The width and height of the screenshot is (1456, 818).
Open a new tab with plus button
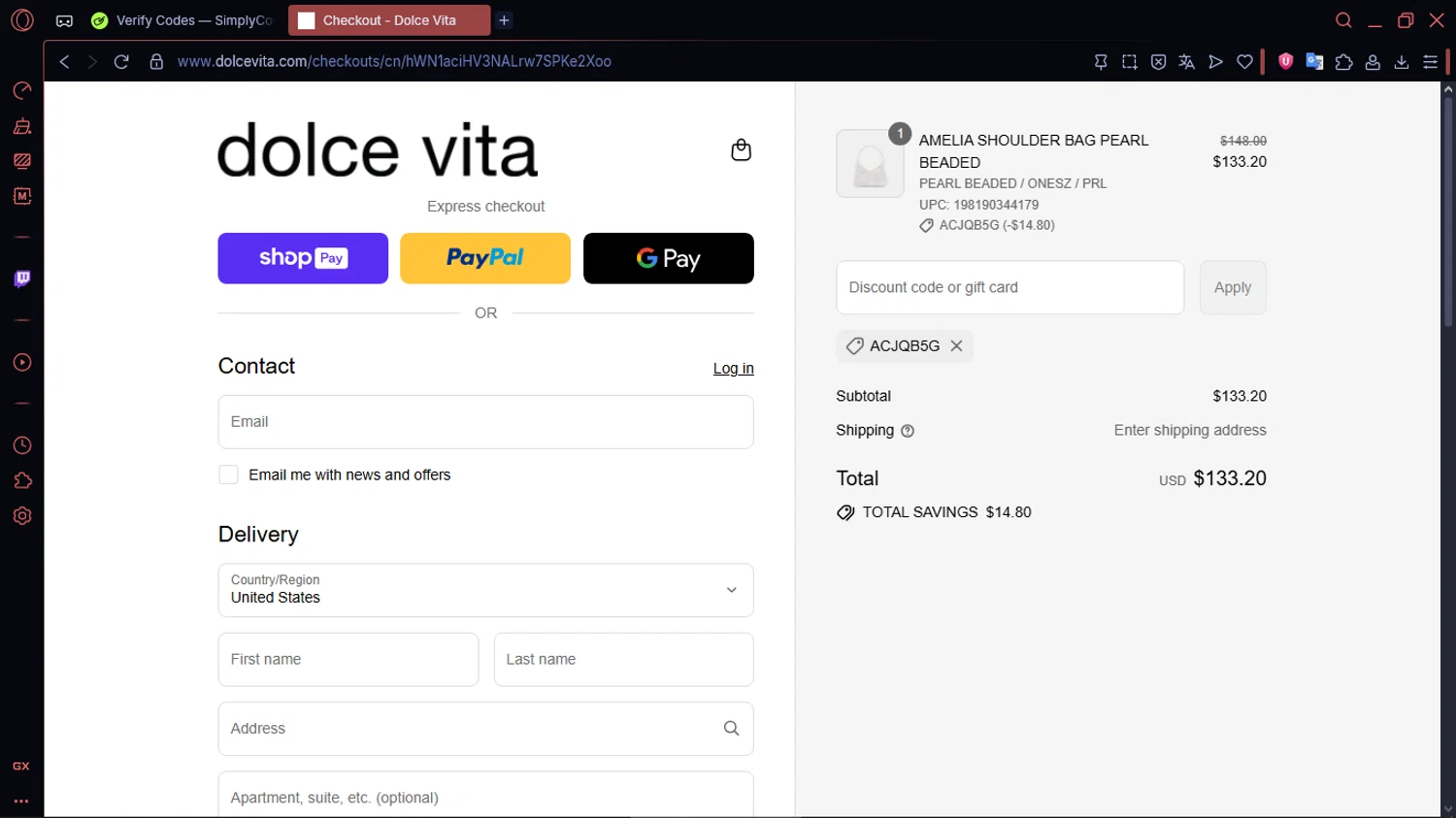click(504, 20)
